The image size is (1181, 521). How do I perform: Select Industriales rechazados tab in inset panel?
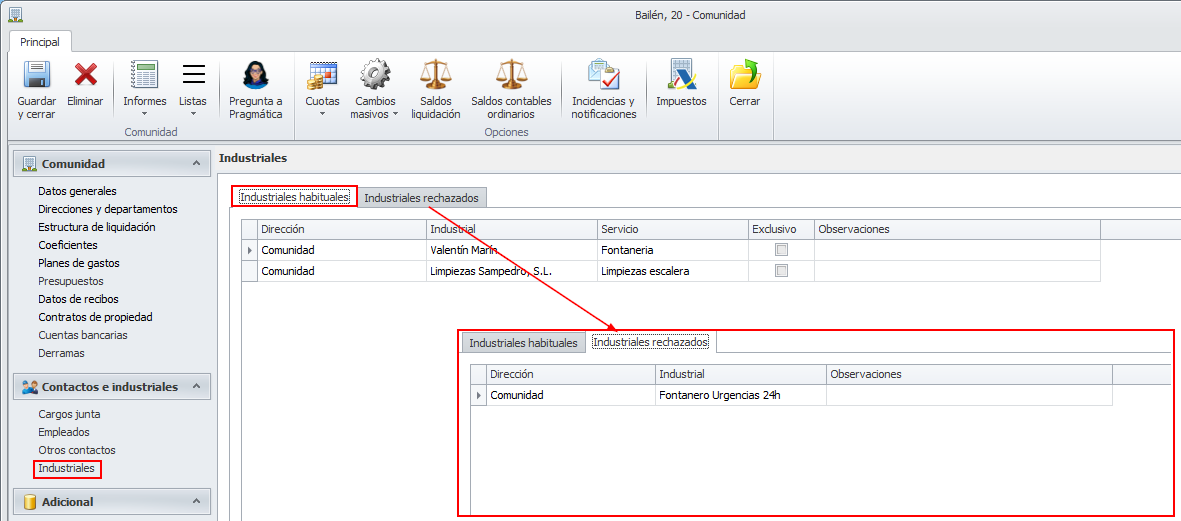pos(651,343)
